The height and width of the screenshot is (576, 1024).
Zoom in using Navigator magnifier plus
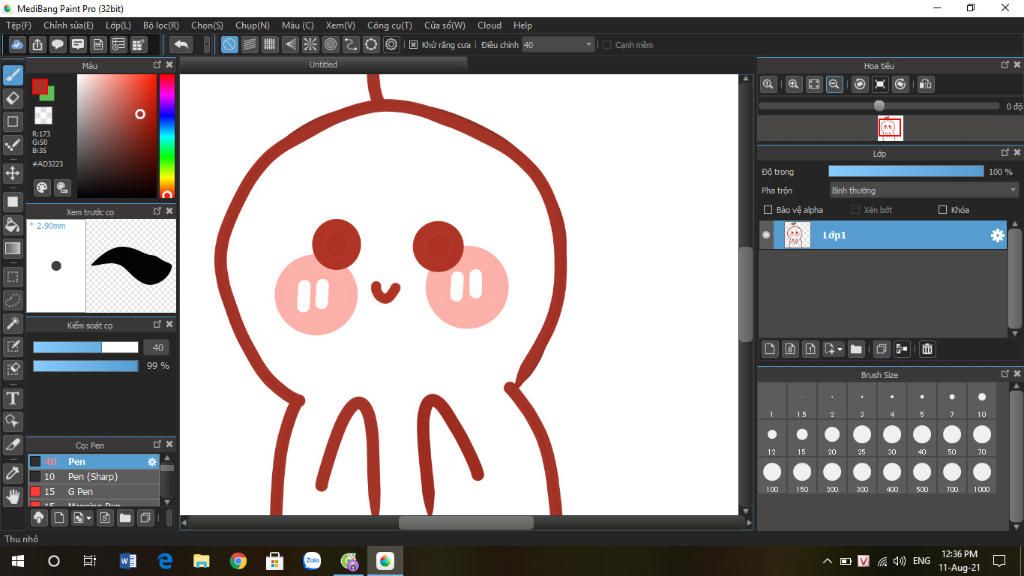pos(793,85)
